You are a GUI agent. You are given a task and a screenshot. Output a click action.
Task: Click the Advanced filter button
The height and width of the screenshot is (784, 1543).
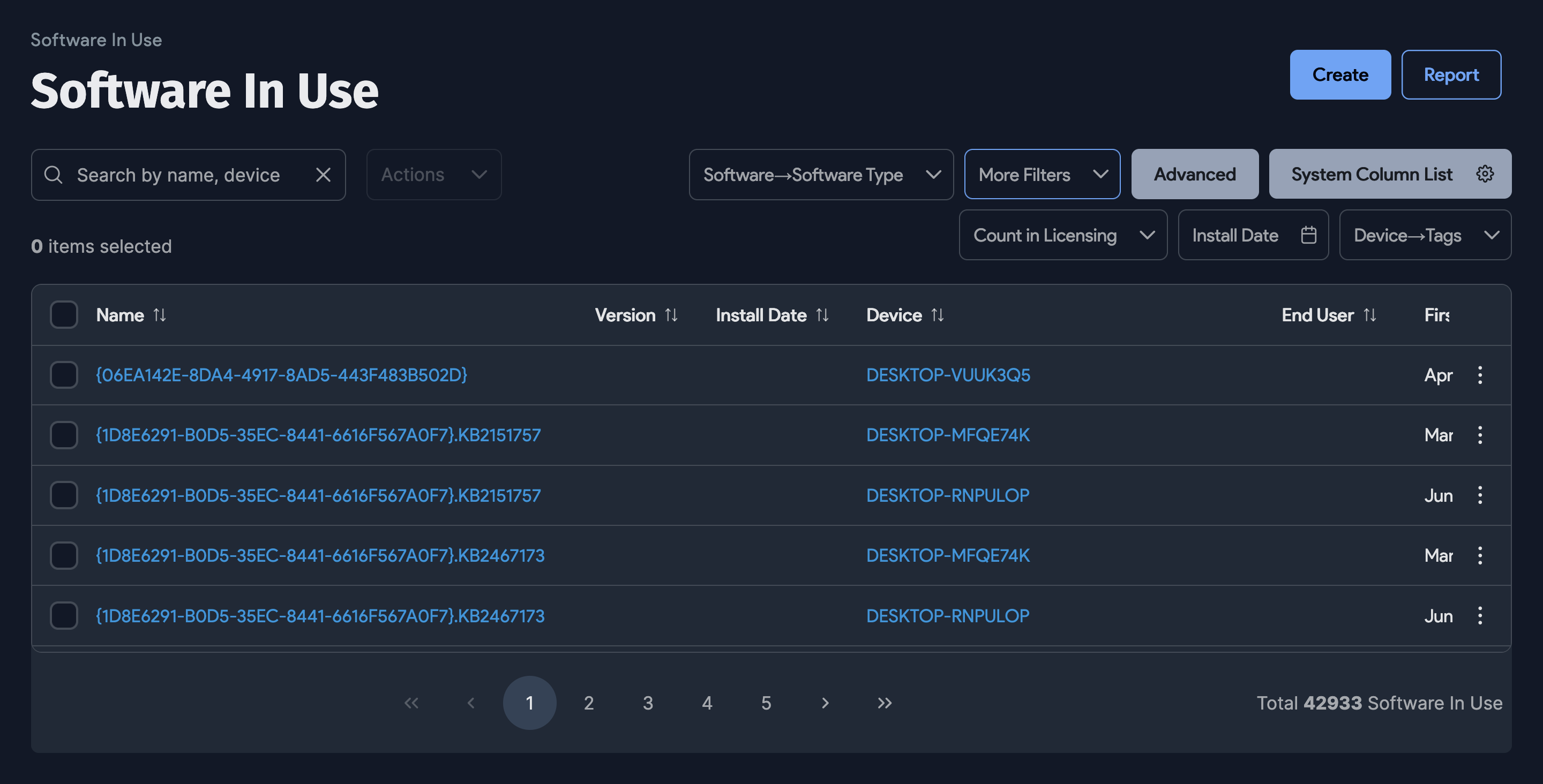pyautogui.click(x=1194, y=174)
